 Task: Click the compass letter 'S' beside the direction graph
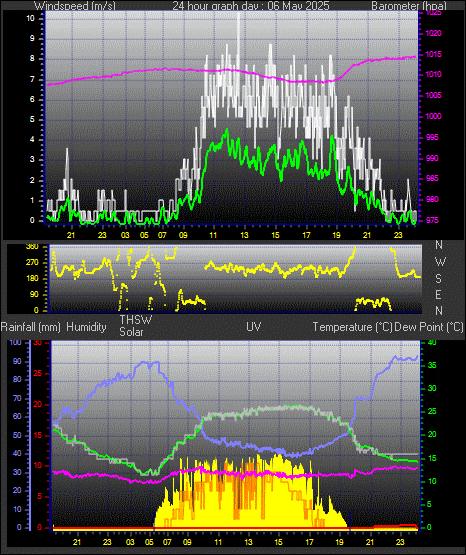(x=438, y=279)
